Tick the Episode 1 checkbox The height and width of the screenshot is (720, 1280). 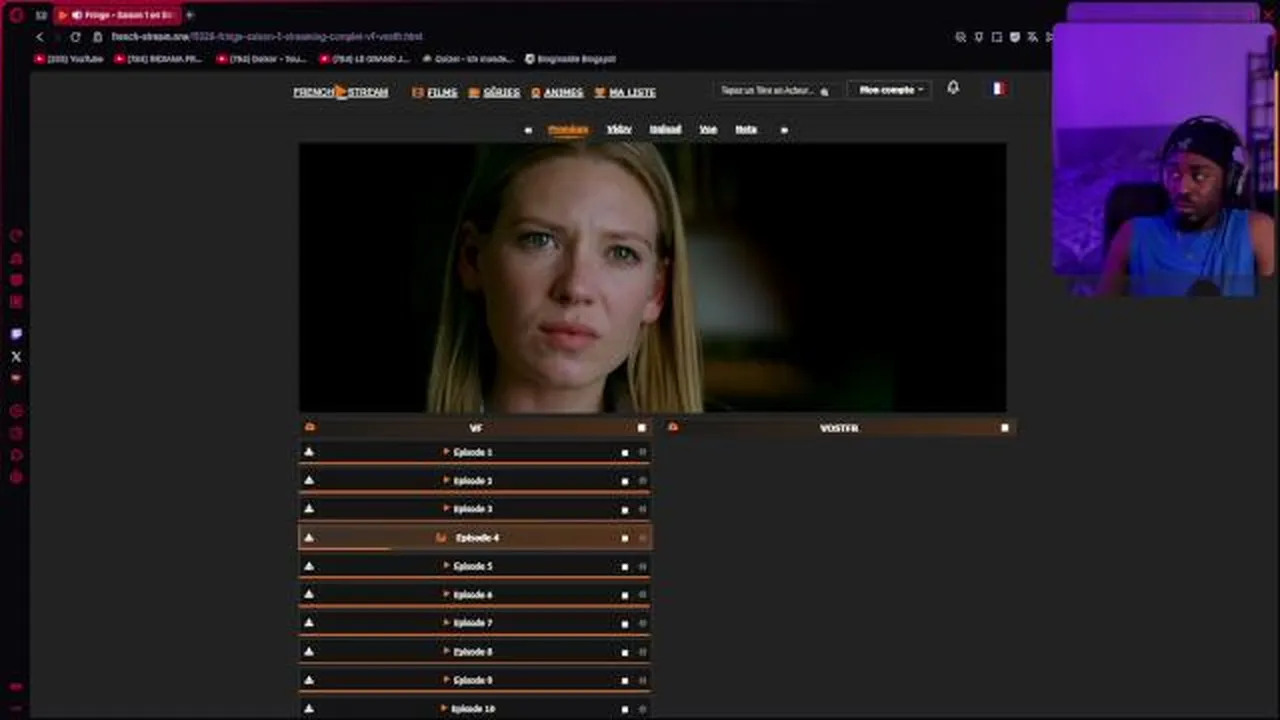point(625,453)
